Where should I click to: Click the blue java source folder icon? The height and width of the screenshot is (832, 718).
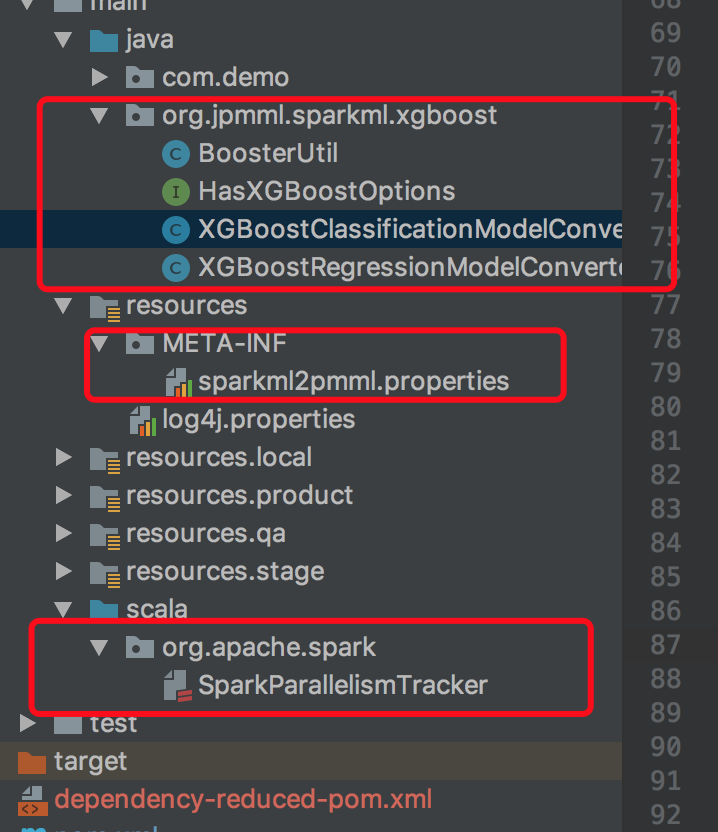(x=104, y=39)
